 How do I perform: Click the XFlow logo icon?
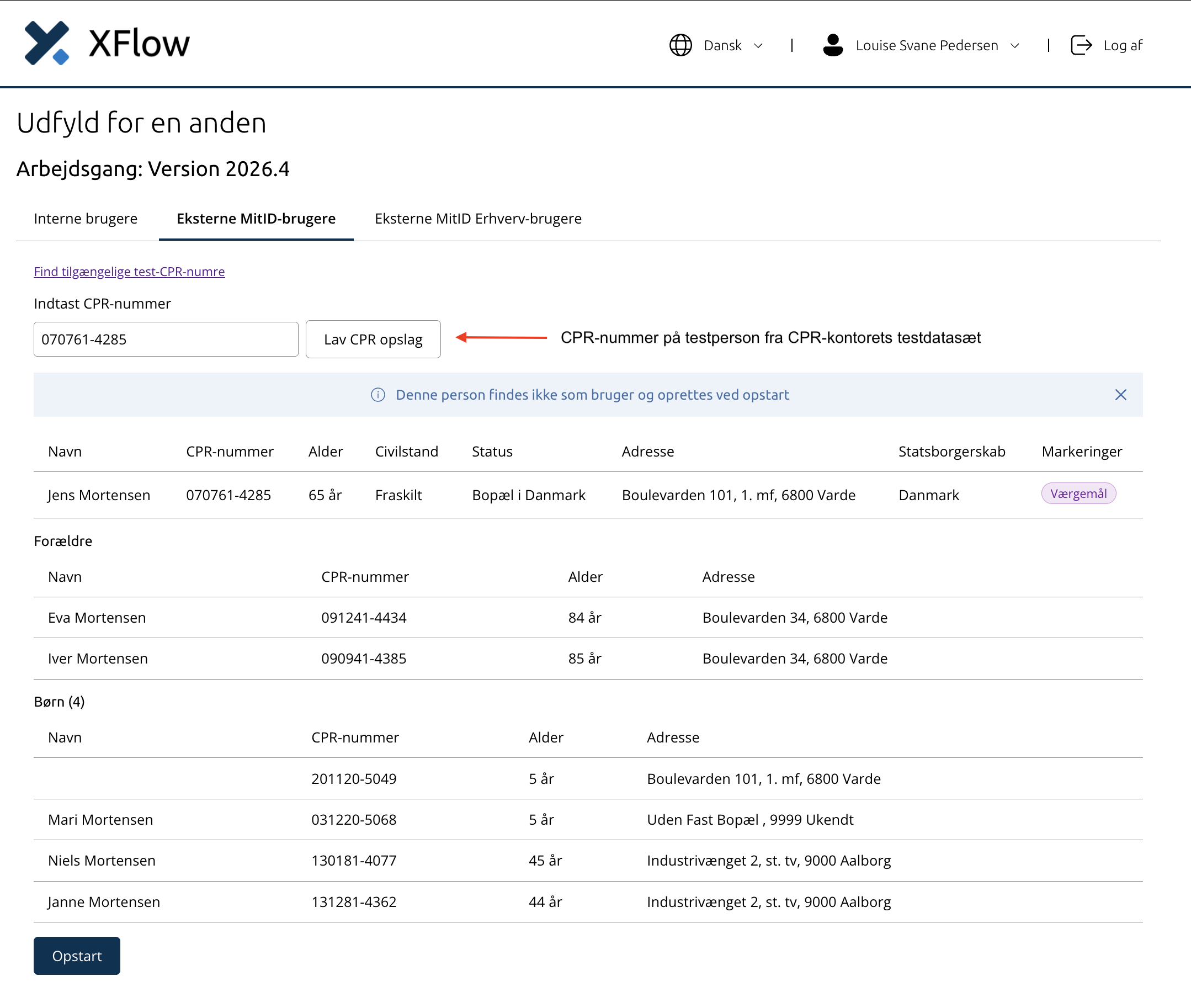pyautogui.click(x=47, y=43)
